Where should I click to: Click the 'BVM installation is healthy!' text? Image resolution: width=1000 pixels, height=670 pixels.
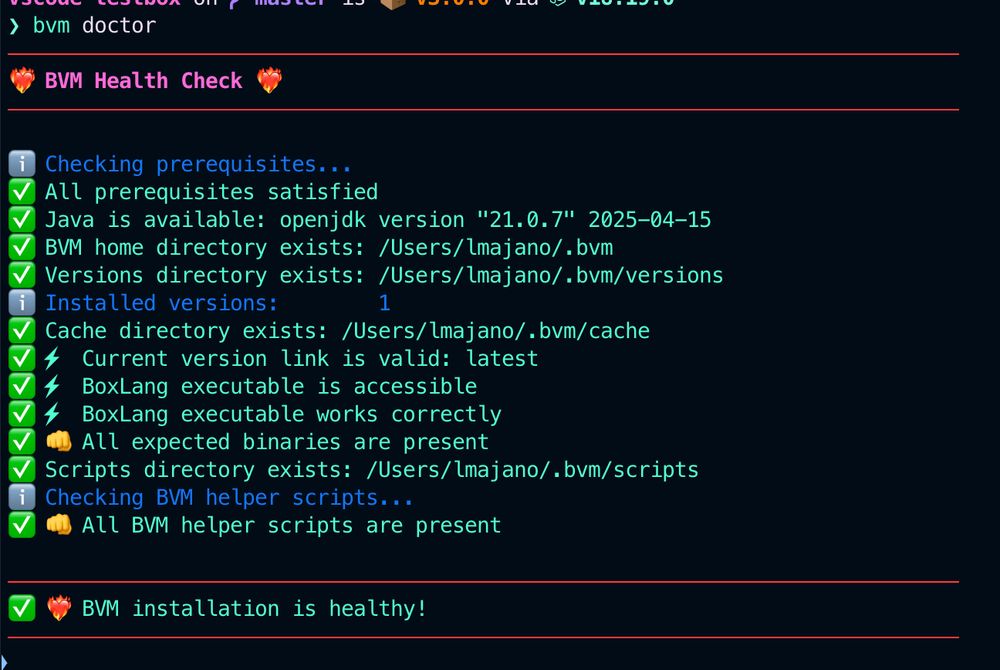click(254, 608)
